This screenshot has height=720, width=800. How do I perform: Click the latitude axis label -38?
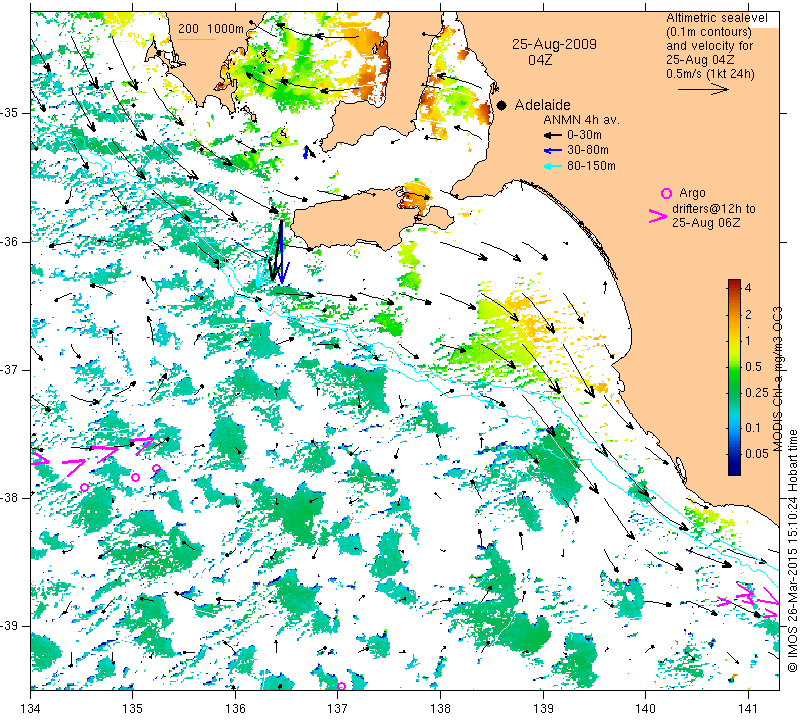tap(10, 498)
